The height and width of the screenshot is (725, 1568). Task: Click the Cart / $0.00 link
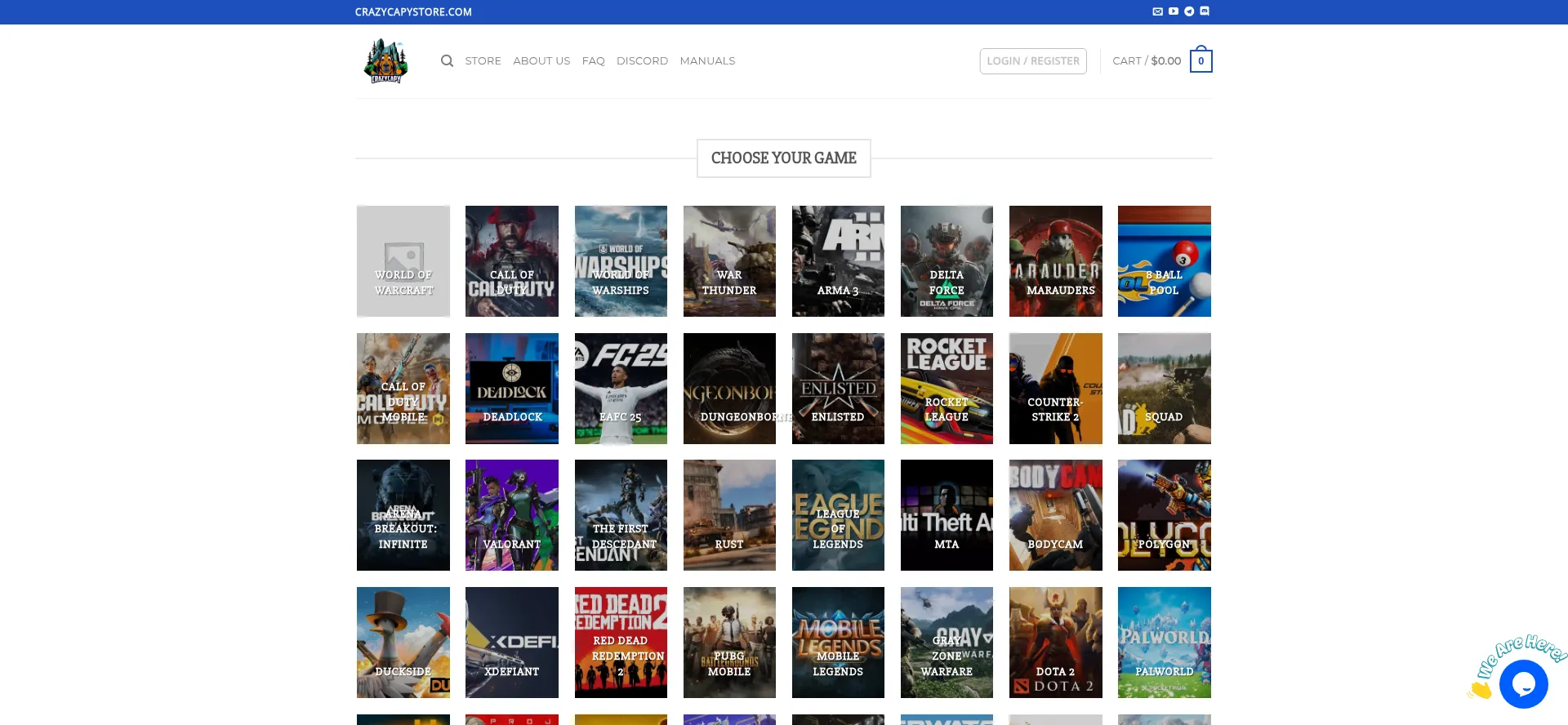[1146, 61]
